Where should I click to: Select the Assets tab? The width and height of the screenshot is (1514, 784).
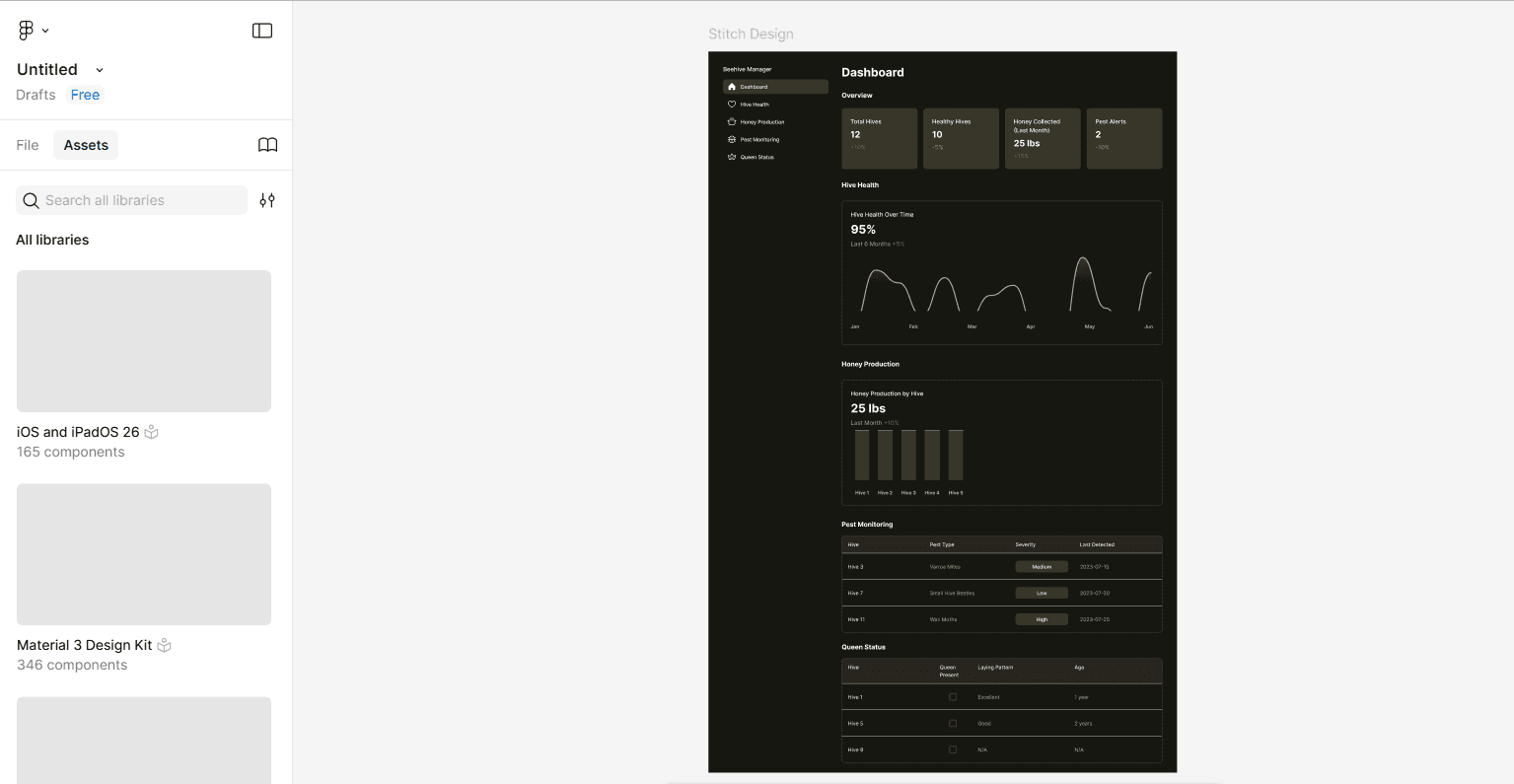[x=86, y=145]
